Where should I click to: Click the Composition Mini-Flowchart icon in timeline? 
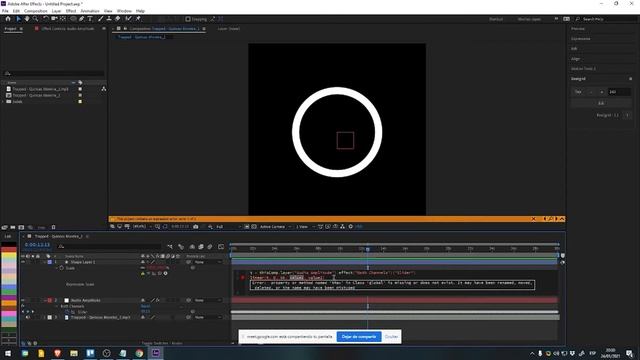170,247
